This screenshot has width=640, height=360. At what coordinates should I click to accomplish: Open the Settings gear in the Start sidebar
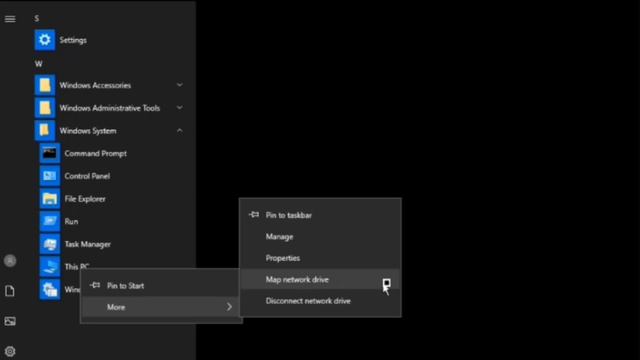point(10,351)
